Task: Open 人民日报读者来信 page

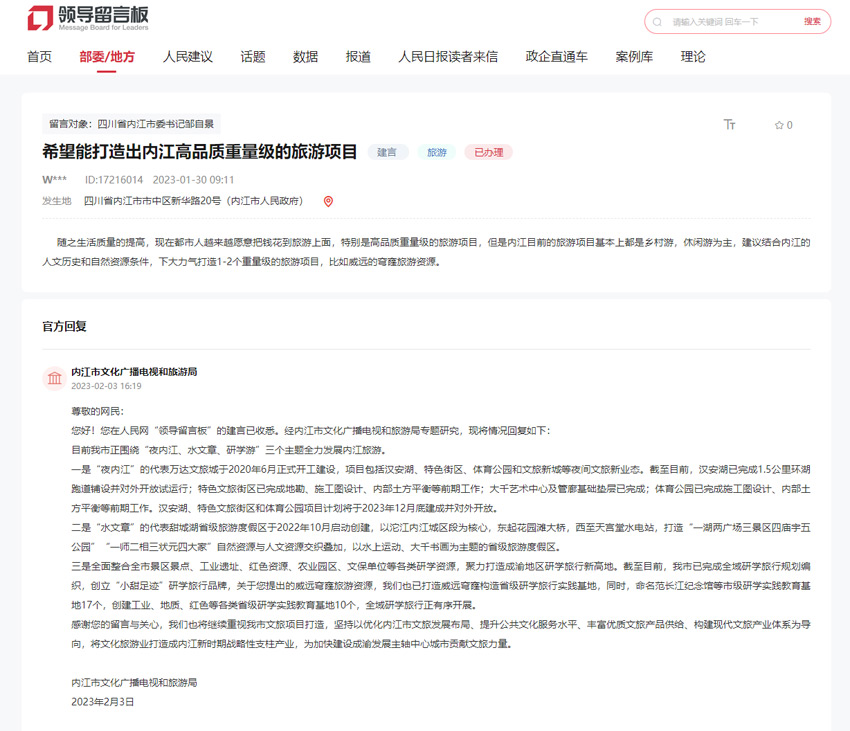Action: click(448, 57)
